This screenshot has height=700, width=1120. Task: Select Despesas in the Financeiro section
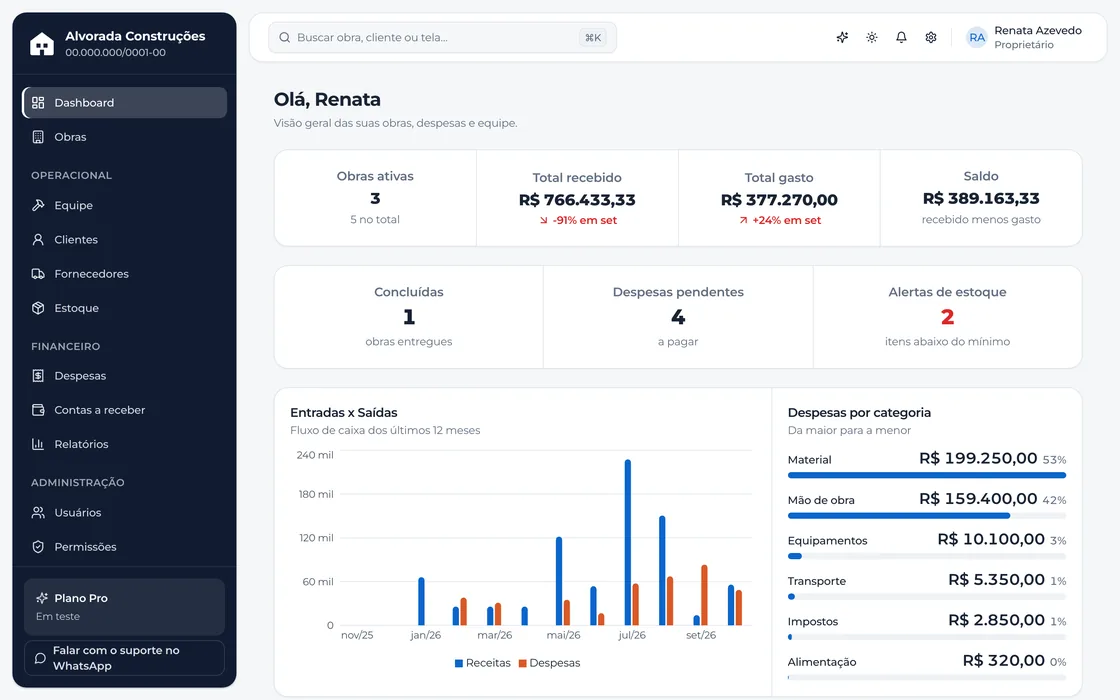pyautogui.click(x=124, y=376)
